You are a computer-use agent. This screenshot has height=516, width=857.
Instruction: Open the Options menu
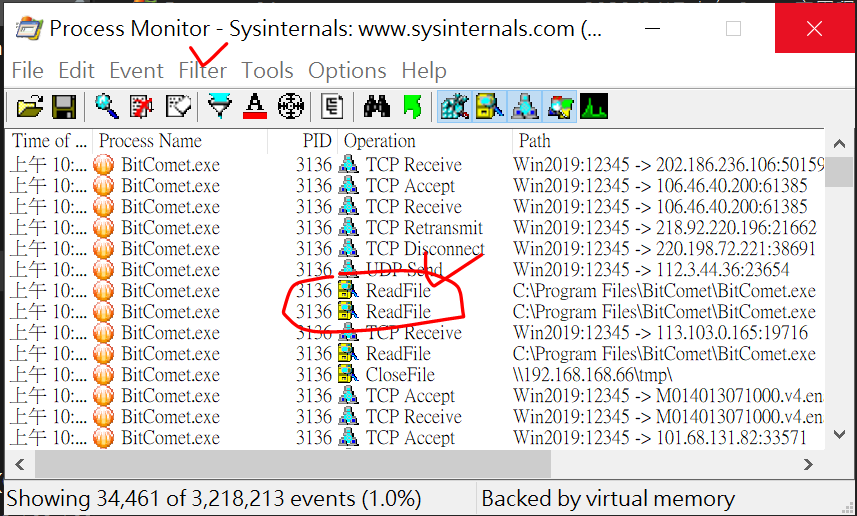348,71
